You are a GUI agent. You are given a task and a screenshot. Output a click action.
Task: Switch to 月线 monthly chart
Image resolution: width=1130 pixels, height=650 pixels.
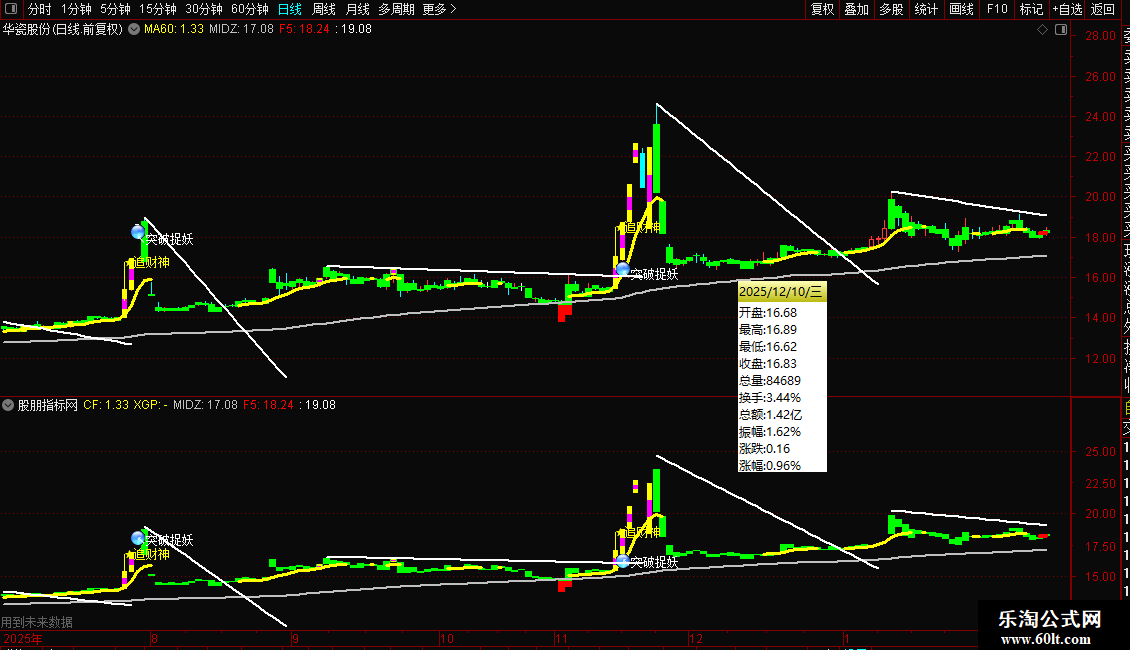pyautogui.click(x=357, y=9)
